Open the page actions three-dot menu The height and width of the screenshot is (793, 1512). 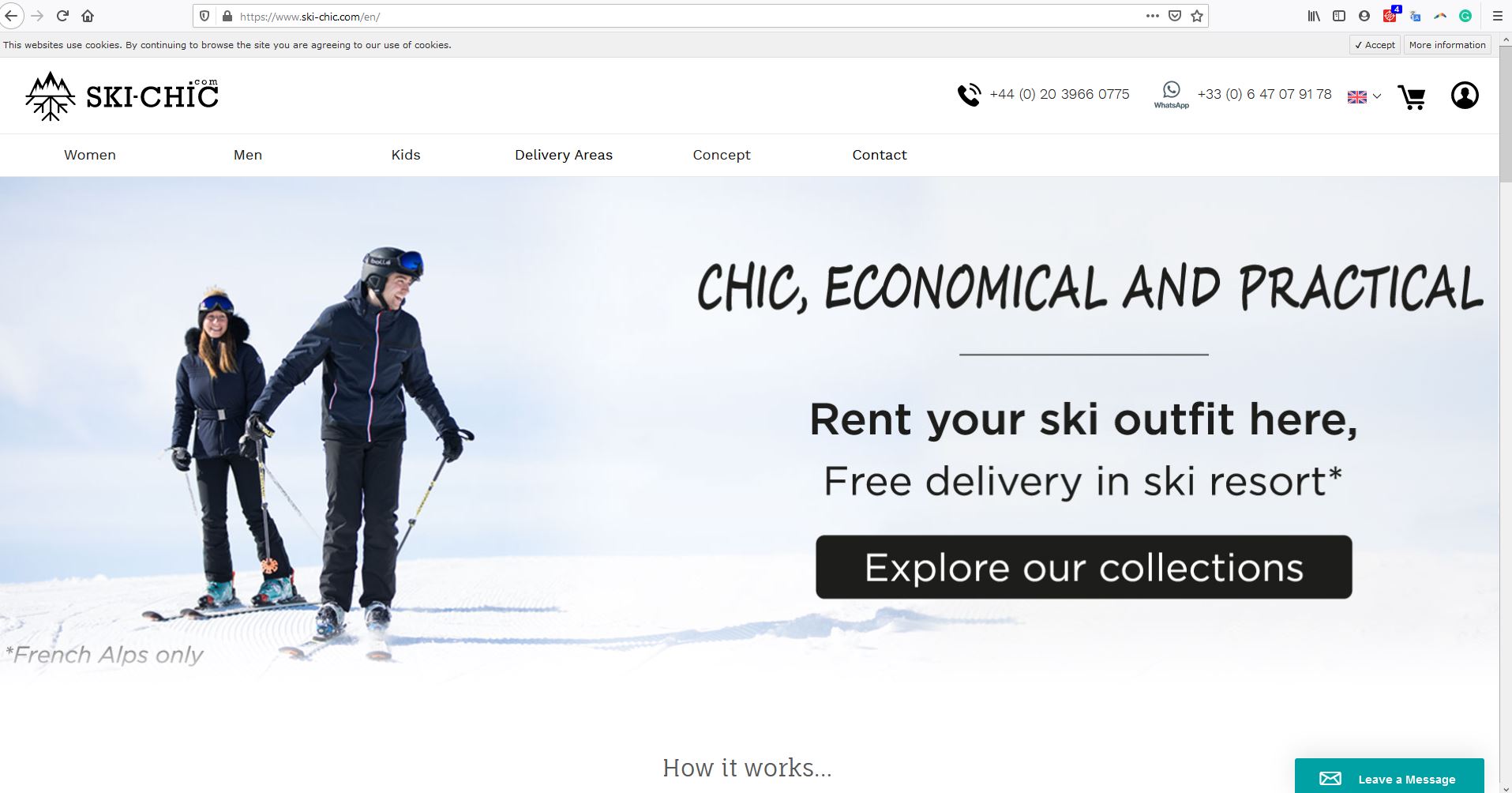click(1153, 16)
